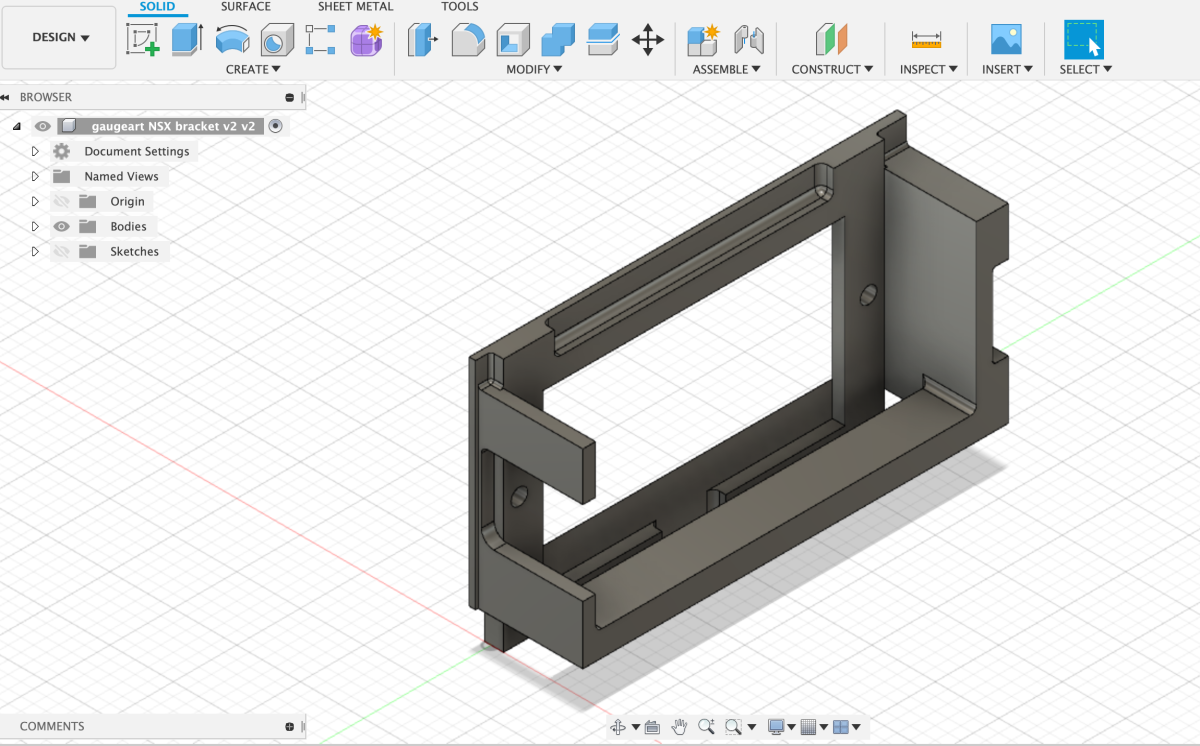
Task: Open the SELECT dropdown menu
Action: [1086, 69]
